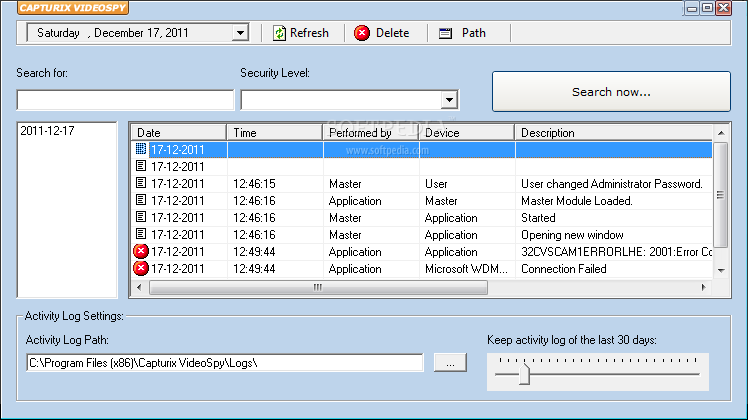The image size is (748, 420).
Task: Sort by the Performed by column header
Action: [x=371, y=133]
